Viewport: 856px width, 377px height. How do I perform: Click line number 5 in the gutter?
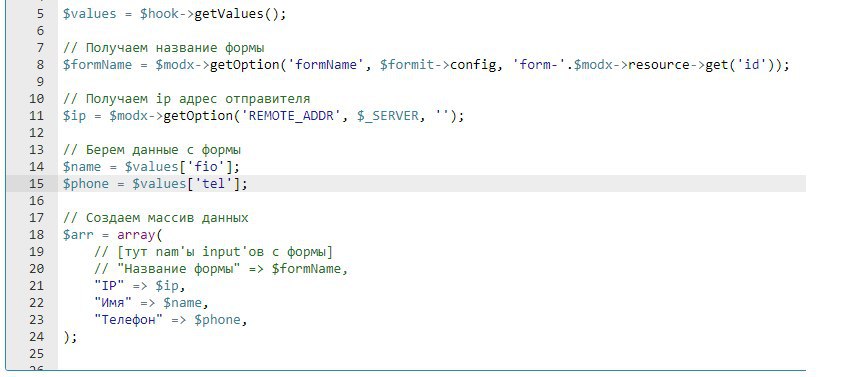(x=40, y=14)
